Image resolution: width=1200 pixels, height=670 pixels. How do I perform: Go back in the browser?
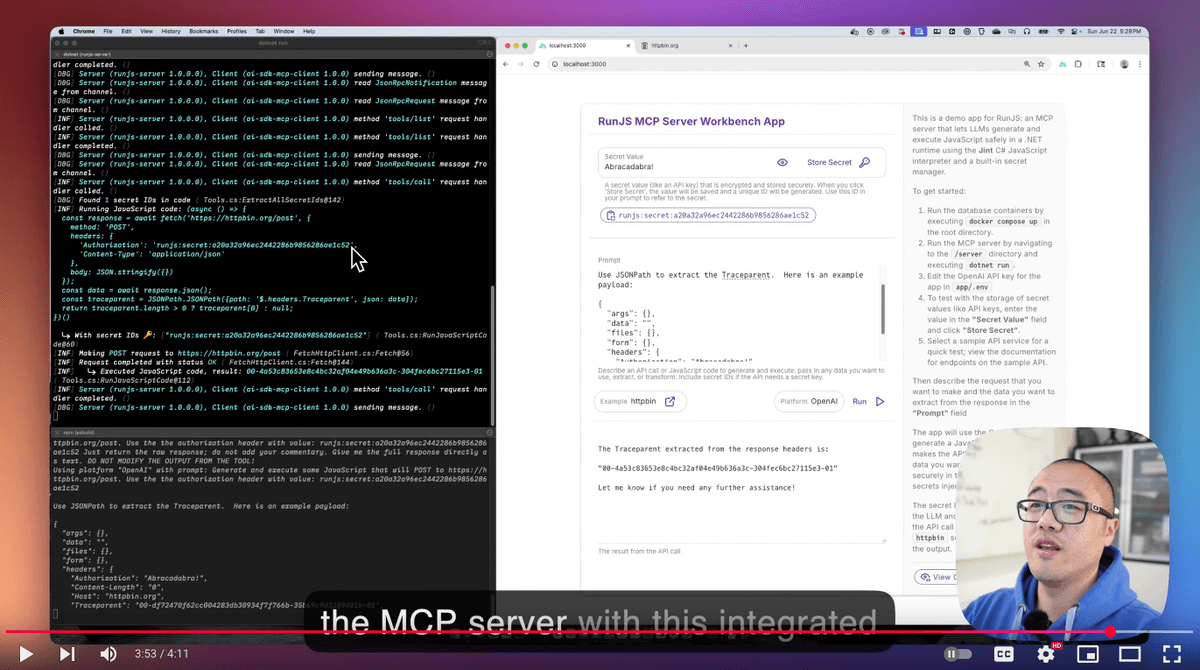click(506, 64)
